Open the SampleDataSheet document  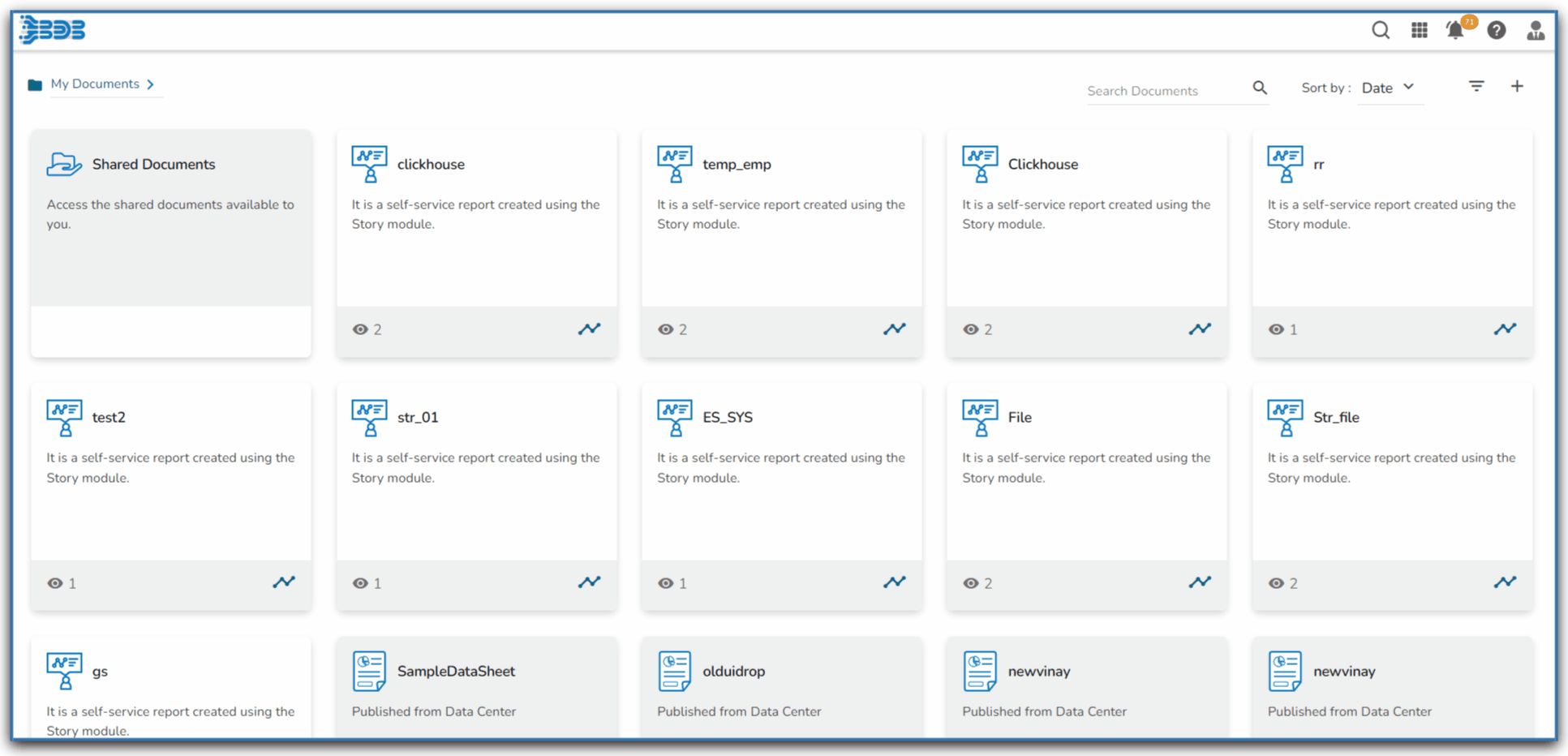[455, 672]
